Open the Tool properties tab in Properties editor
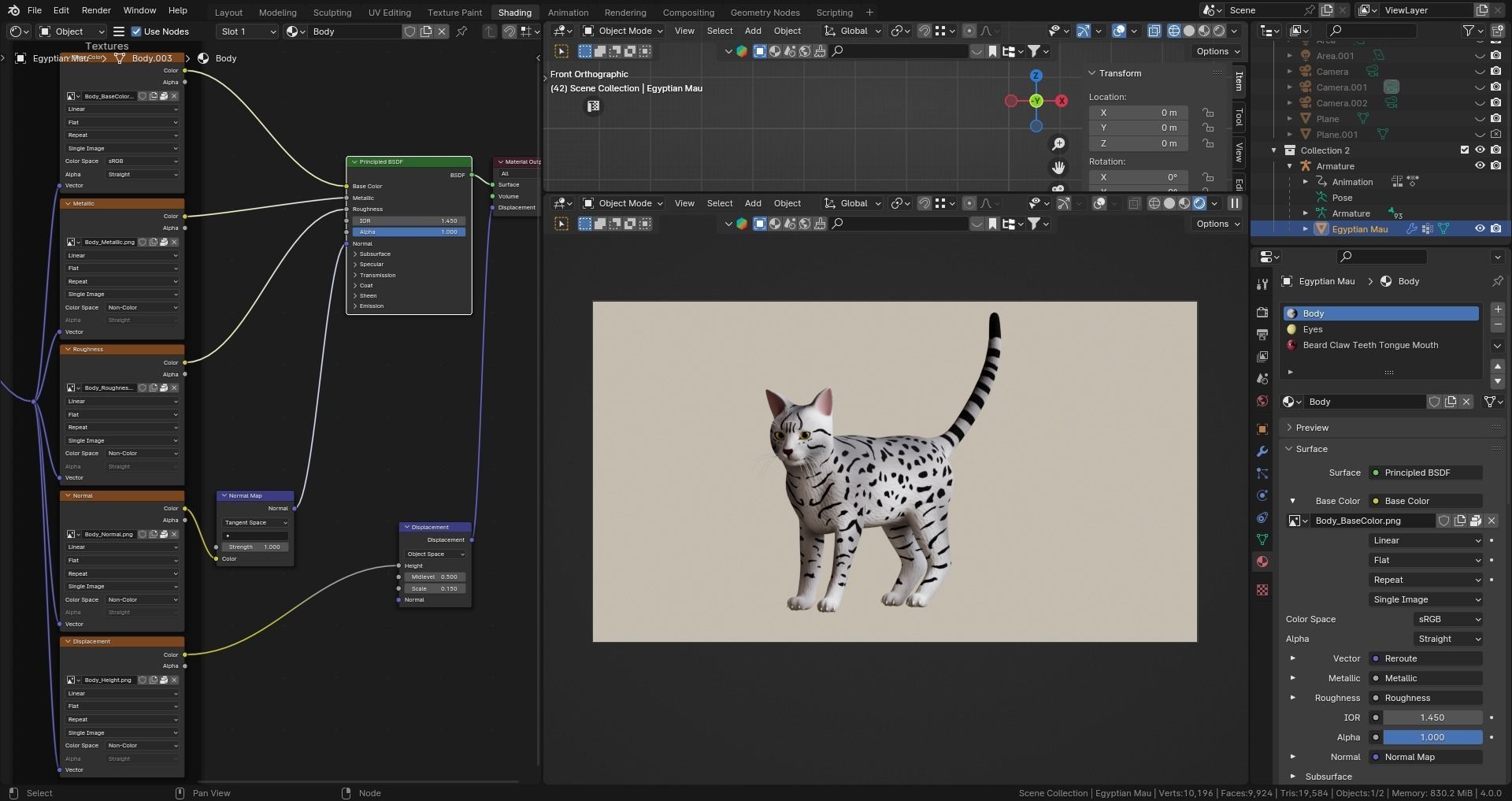 (1262, 284)
